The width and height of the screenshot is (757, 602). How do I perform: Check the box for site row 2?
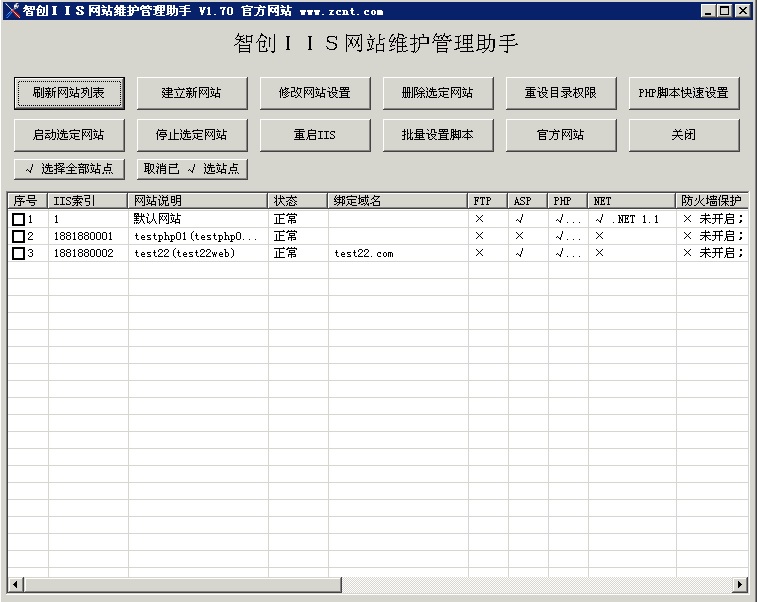(18, 237)
